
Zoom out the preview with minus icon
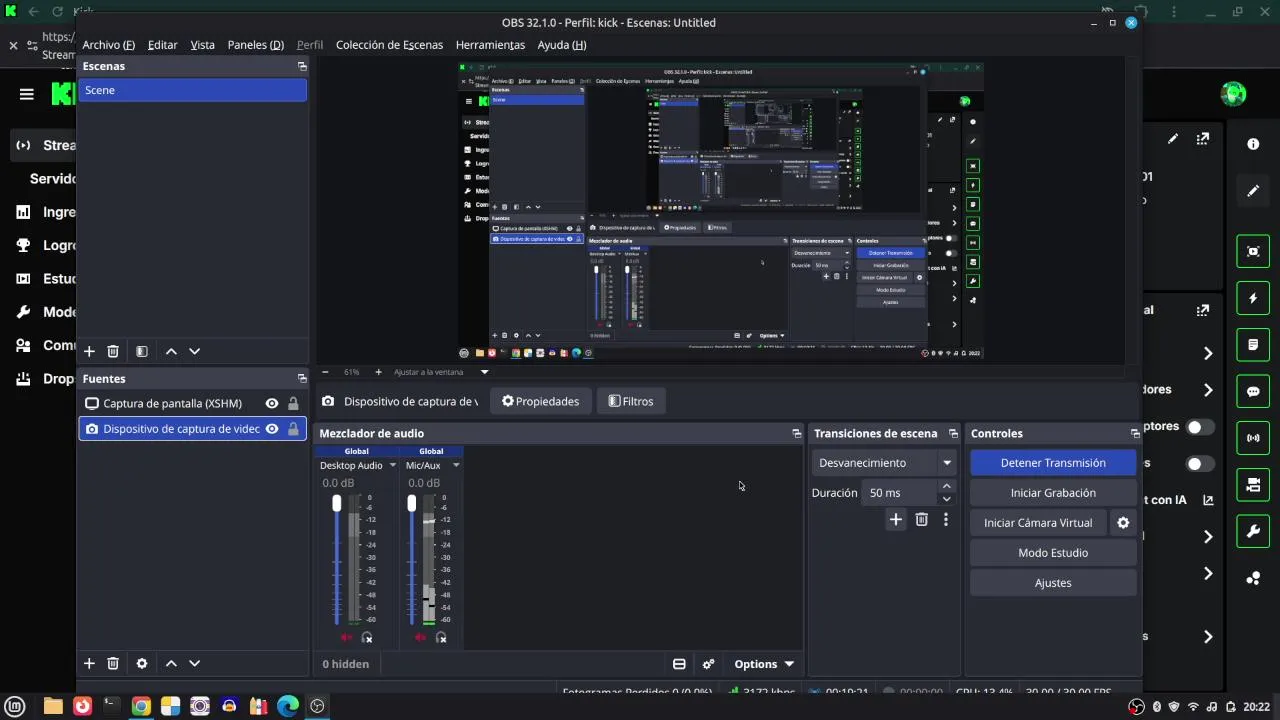pos(325,372)
